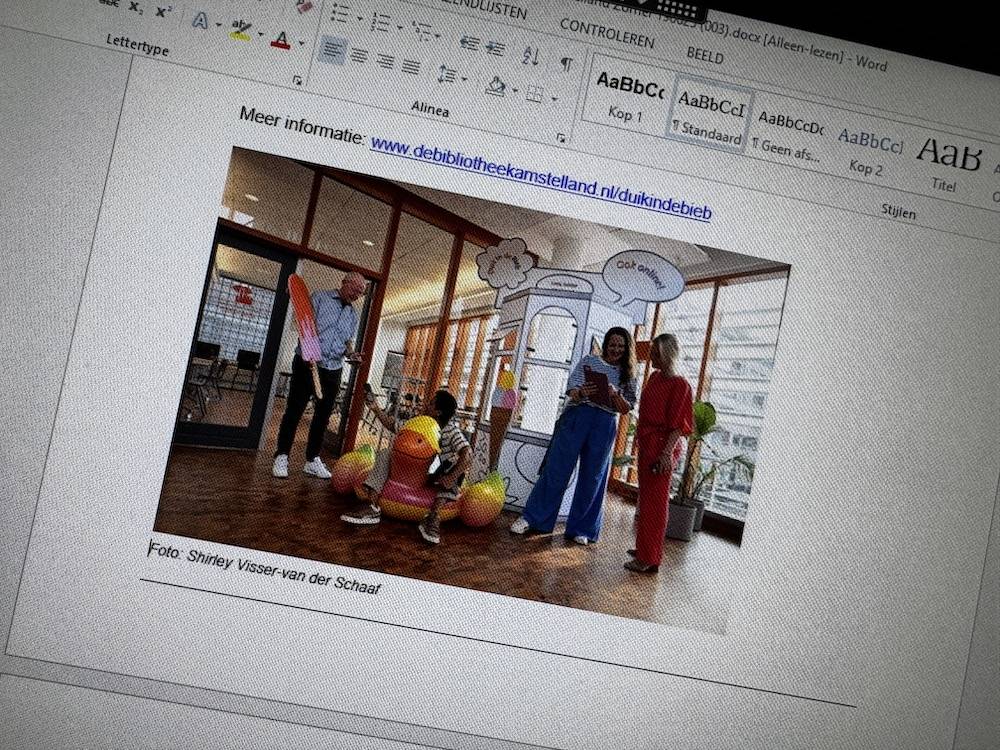Open the CONTROLEREN ribbon tab
The width and height of the screenshot is (1000, 750).
[x=607, y=34]
